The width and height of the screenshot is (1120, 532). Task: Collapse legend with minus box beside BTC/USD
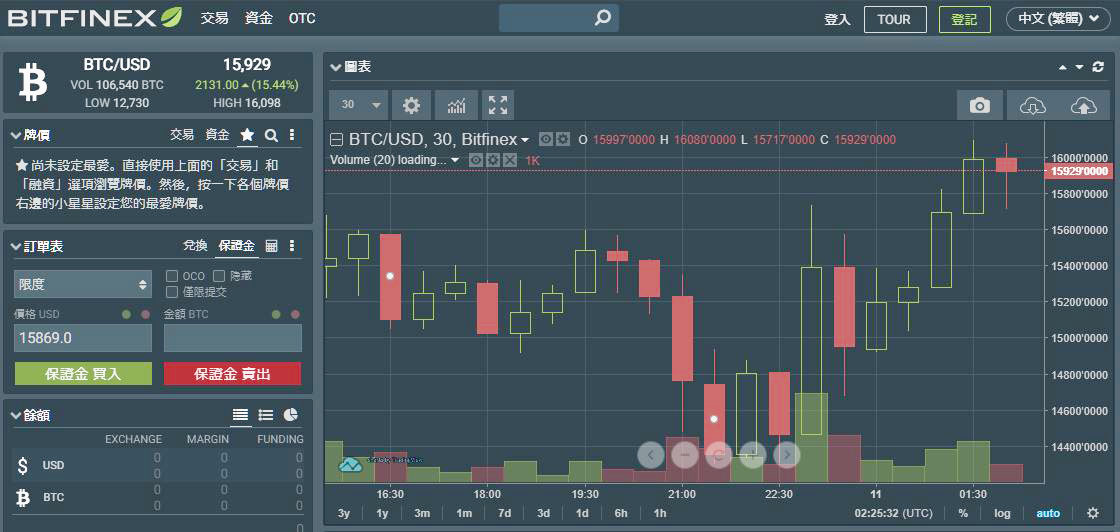point(336,139)
